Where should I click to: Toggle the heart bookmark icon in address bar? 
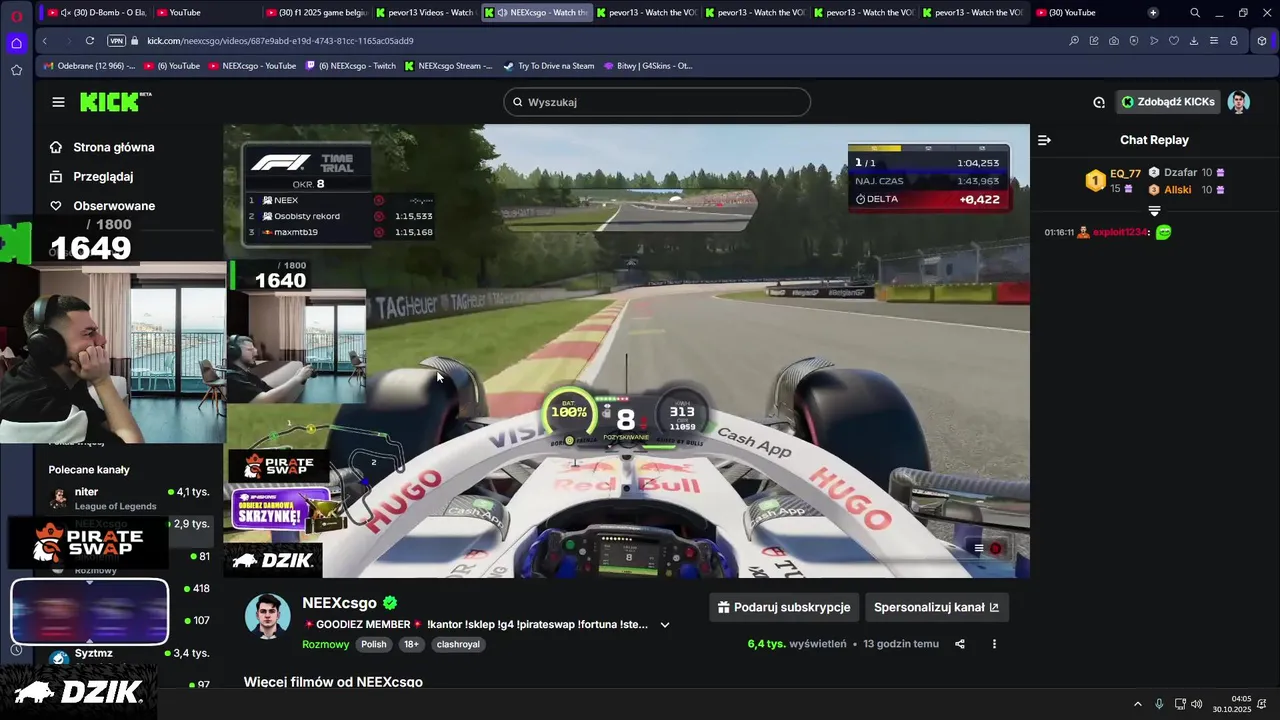click(1174, 41)
